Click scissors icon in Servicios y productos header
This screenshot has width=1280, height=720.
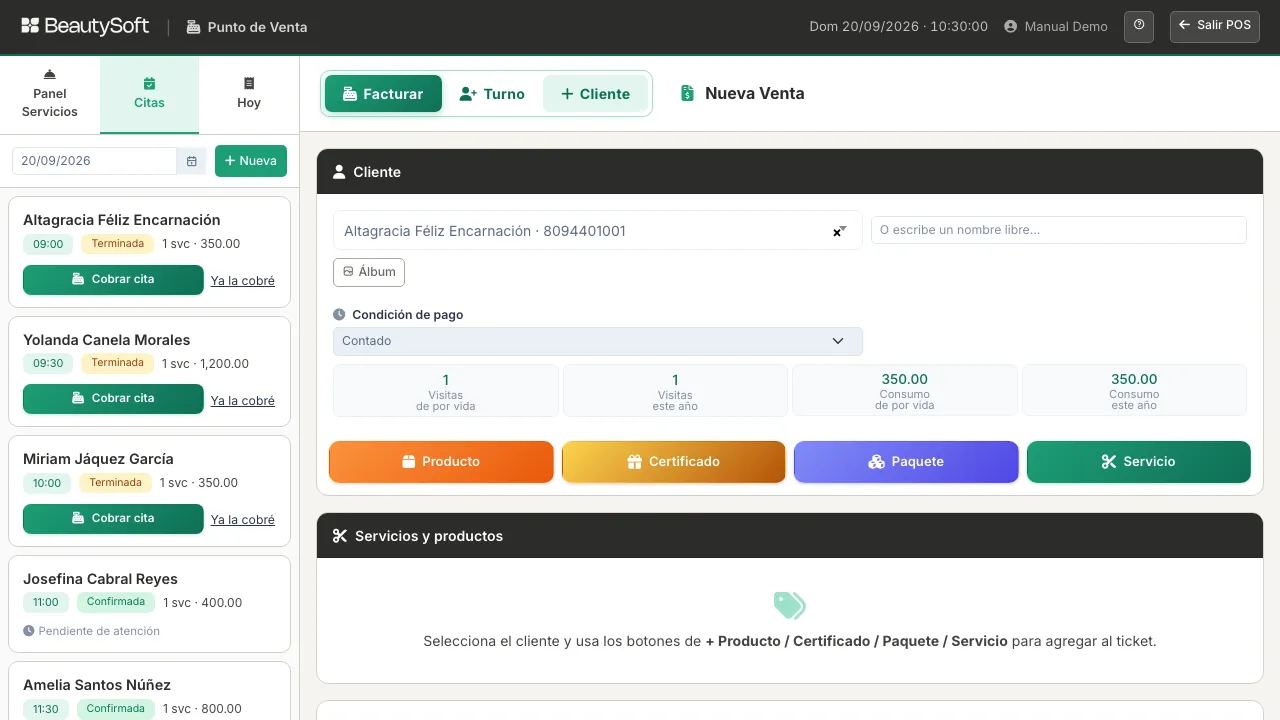339,536
